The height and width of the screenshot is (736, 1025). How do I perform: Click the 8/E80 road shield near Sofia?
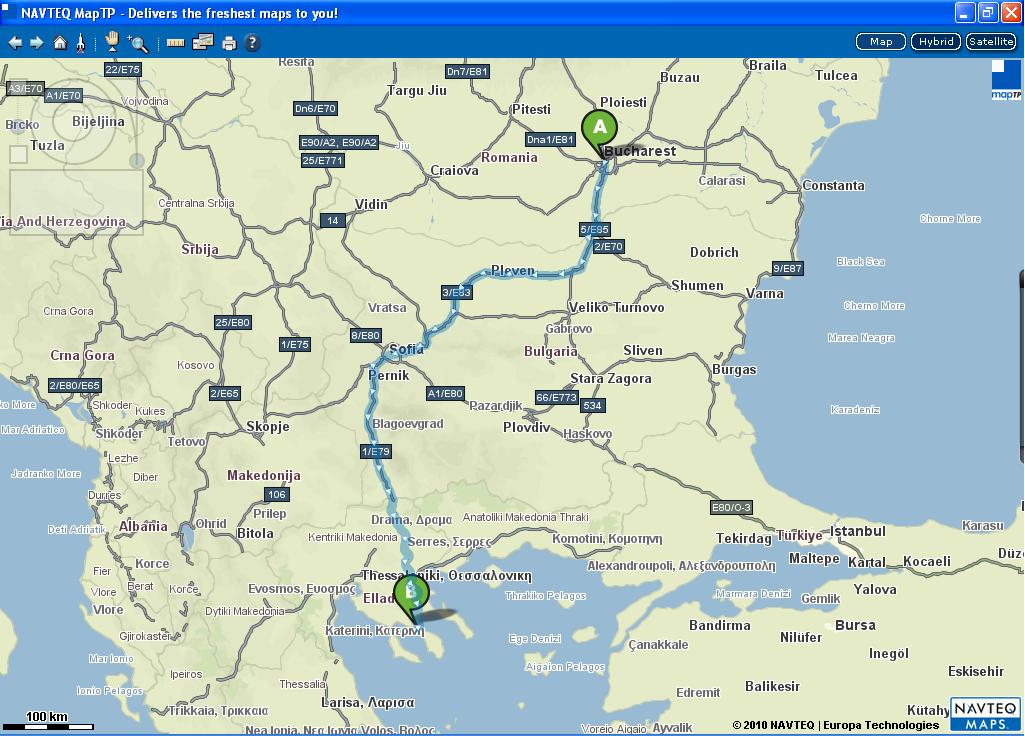click(365, 335)
